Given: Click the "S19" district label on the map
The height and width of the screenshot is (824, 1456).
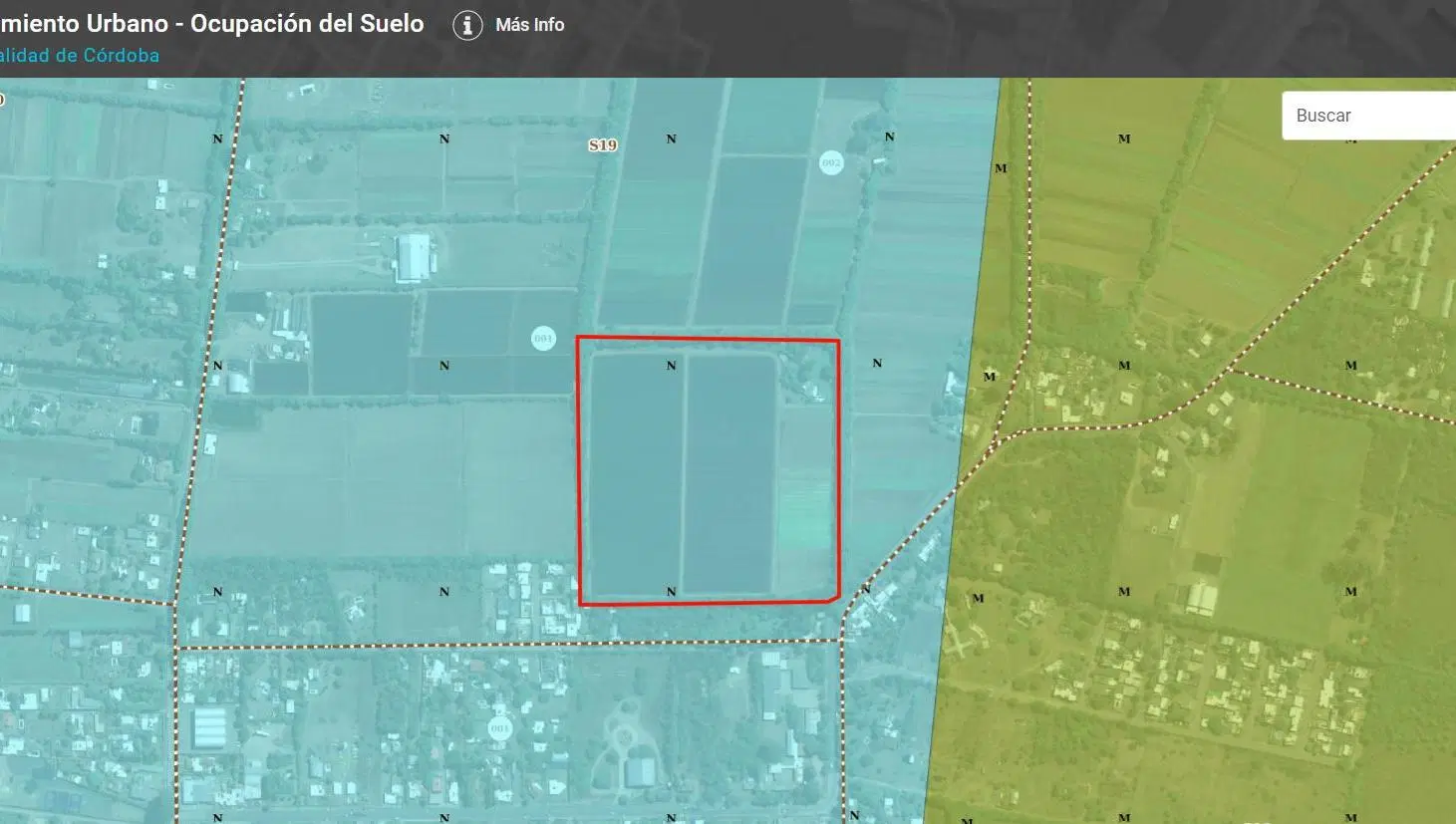Looking at the screenshot, I should 603,145.
